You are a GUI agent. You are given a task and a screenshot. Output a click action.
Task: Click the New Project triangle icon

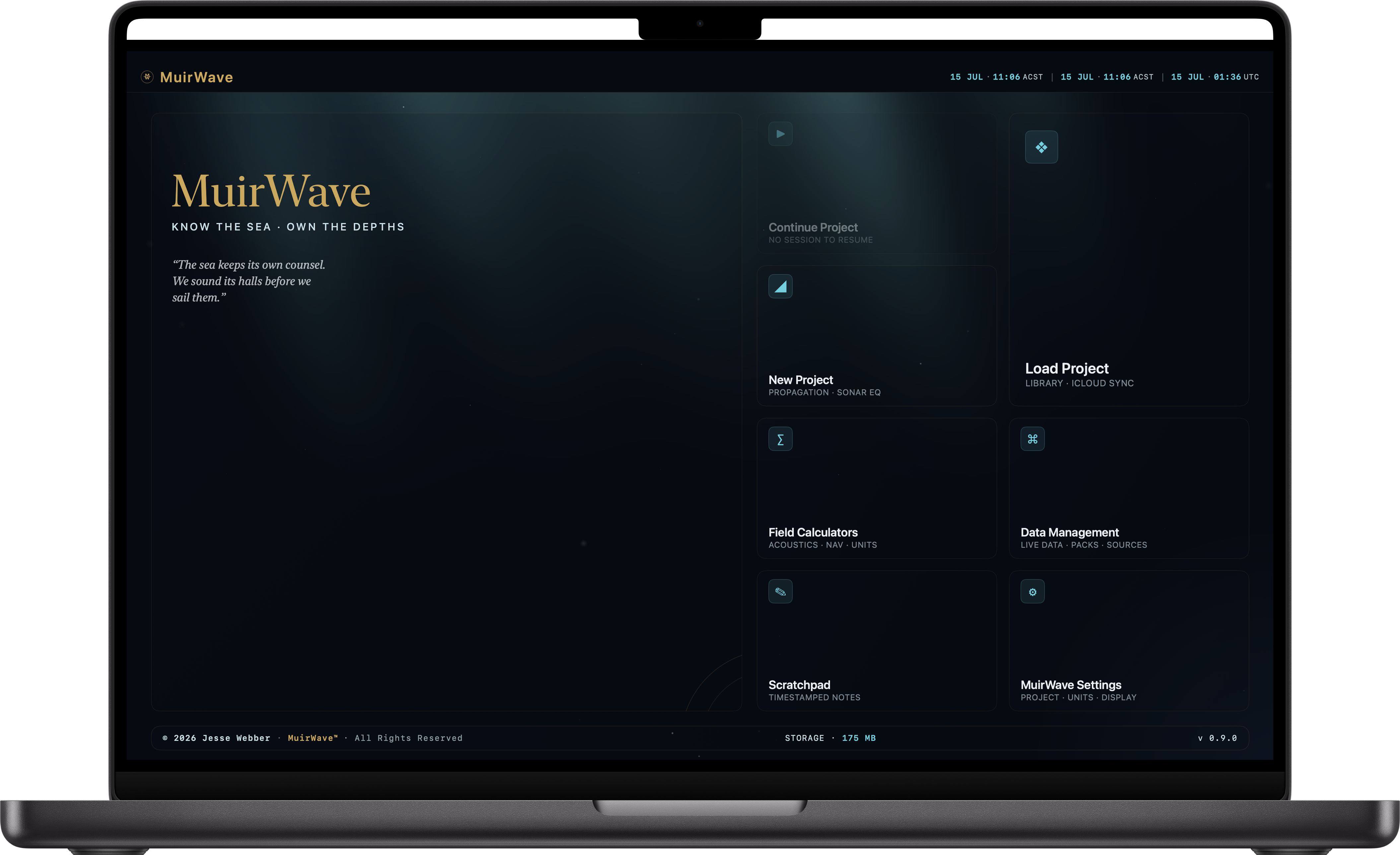click(780, 286)
